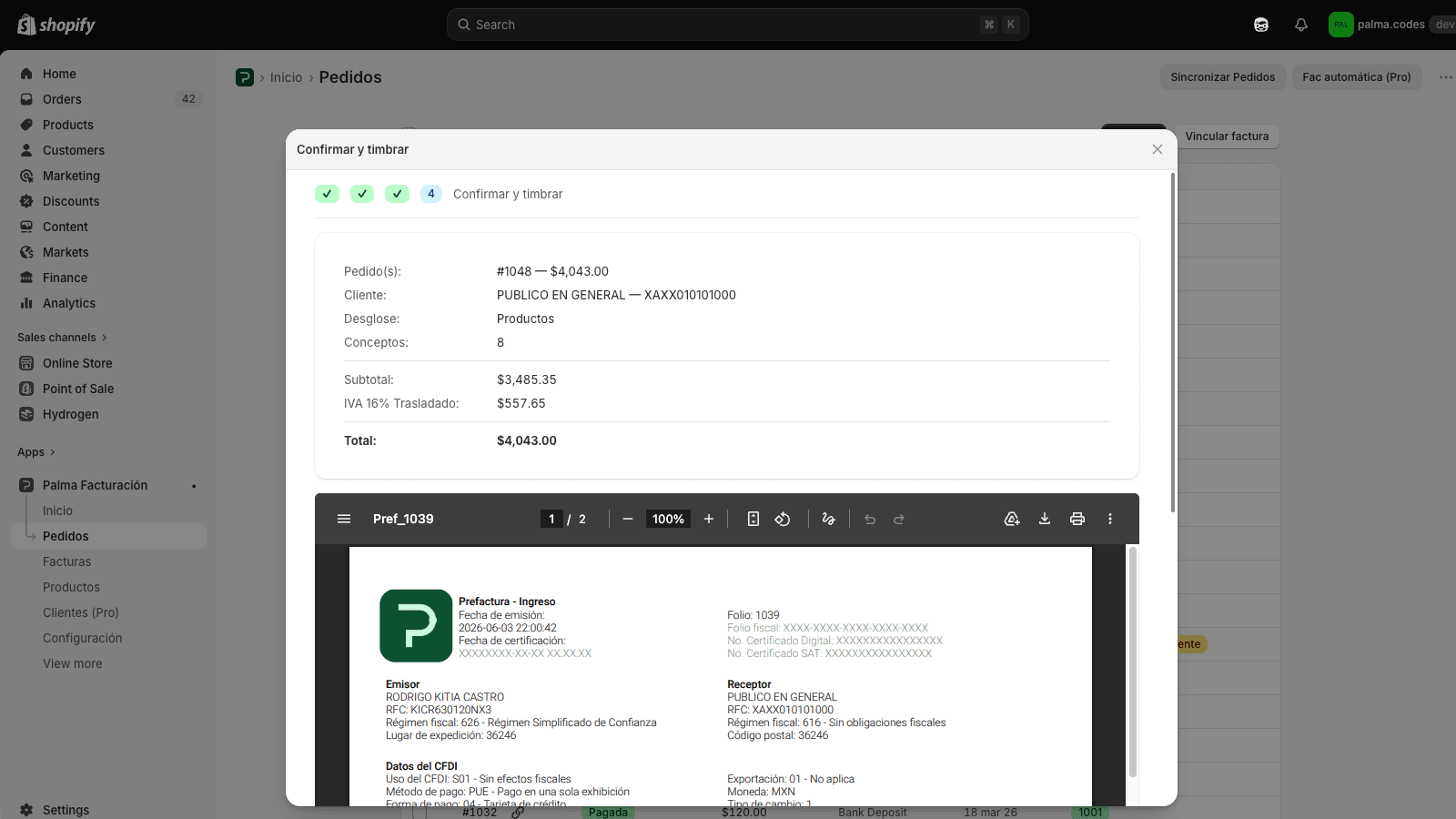Screen dimensions: 1456x819
Task: Open the notifications bell
Action: click(1301, 25)
